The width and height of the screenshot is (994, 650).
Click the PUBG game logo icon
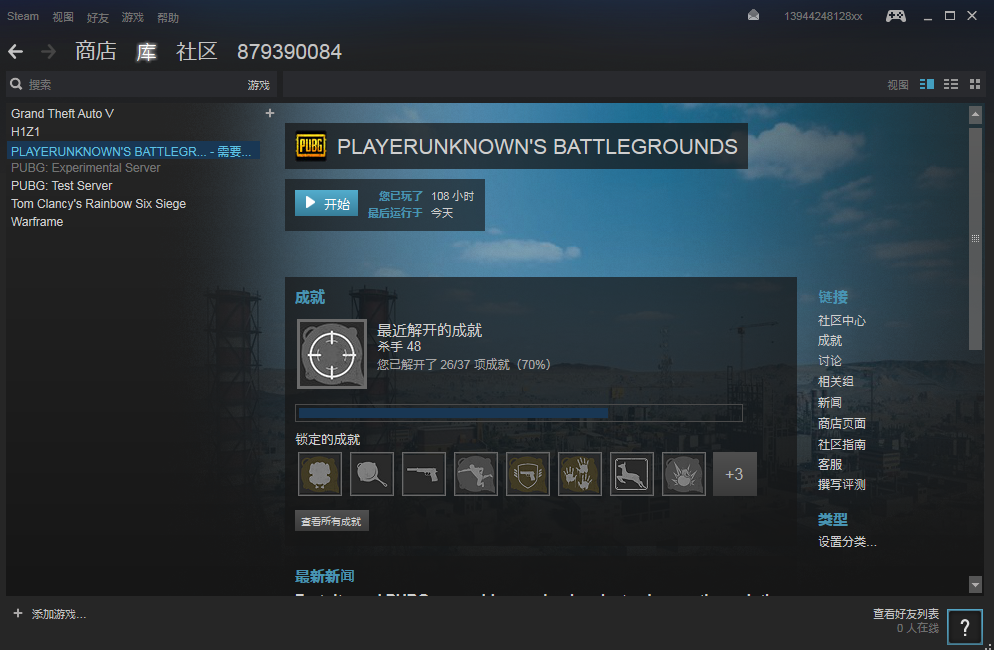tap(311, 146)
